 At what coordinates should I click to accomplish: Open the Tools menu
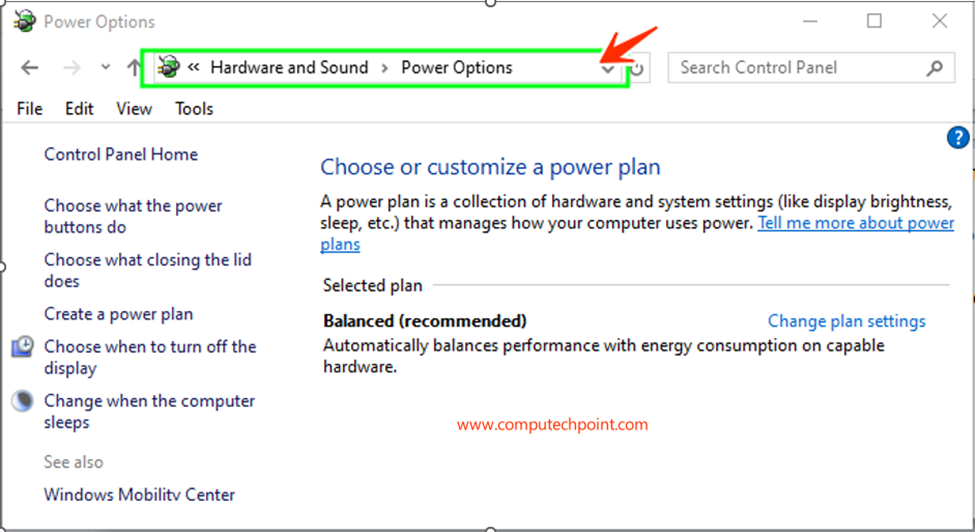point(194,109)
